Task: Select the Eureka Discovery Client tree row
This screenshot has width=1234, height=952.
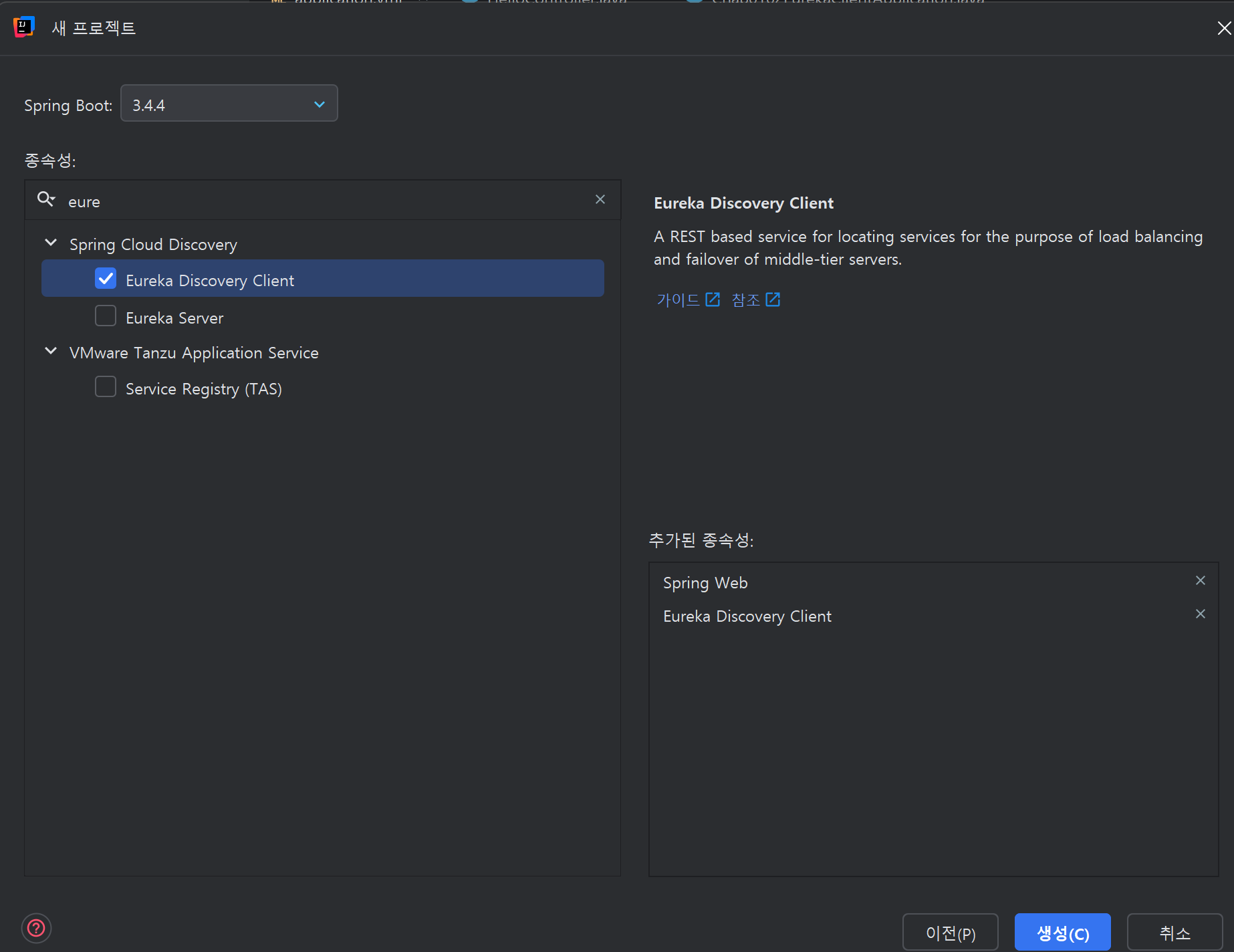Action: [323, 279]
